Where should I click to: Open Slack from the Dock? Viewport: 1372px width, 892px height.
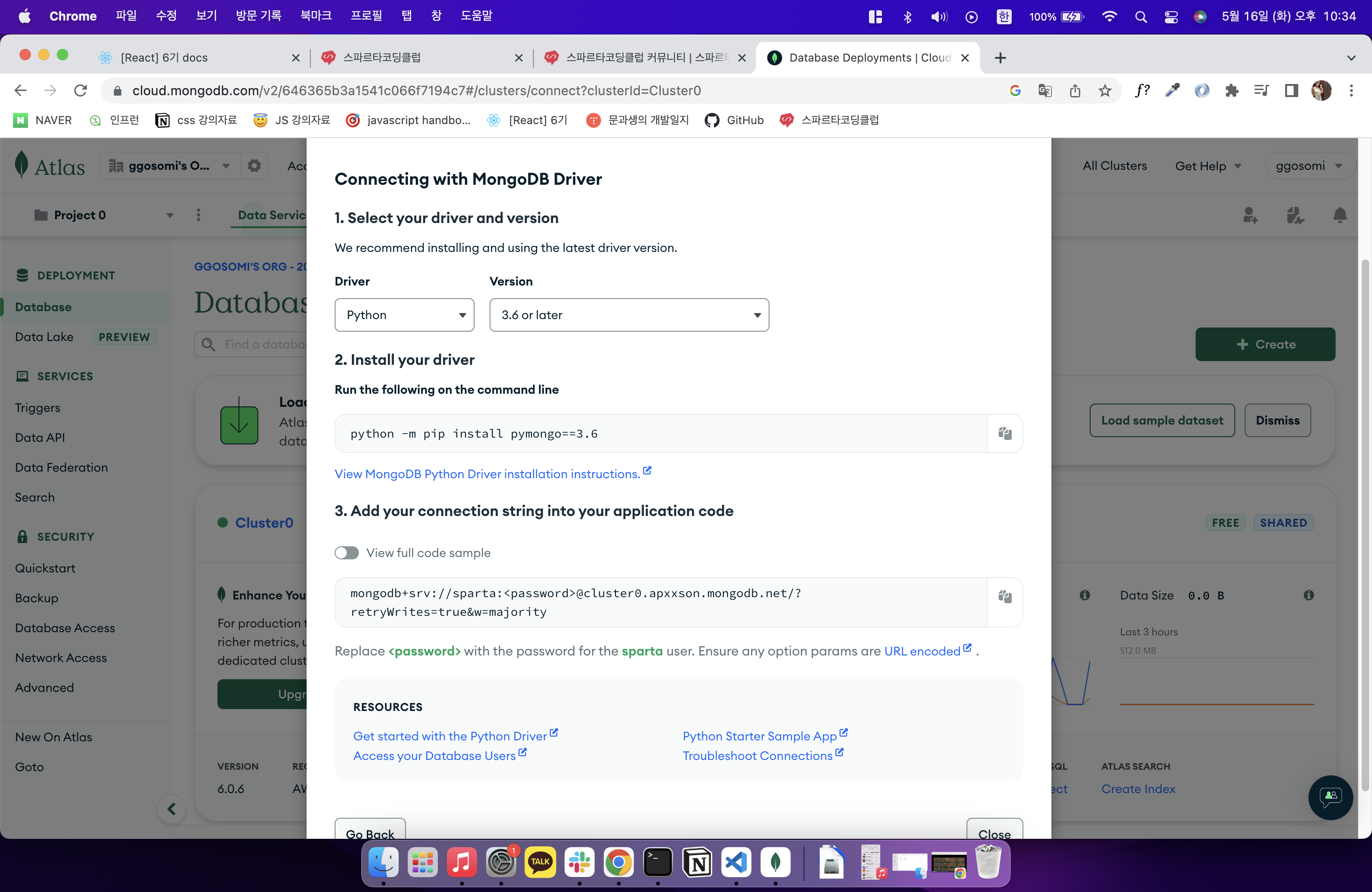(579, 862)
